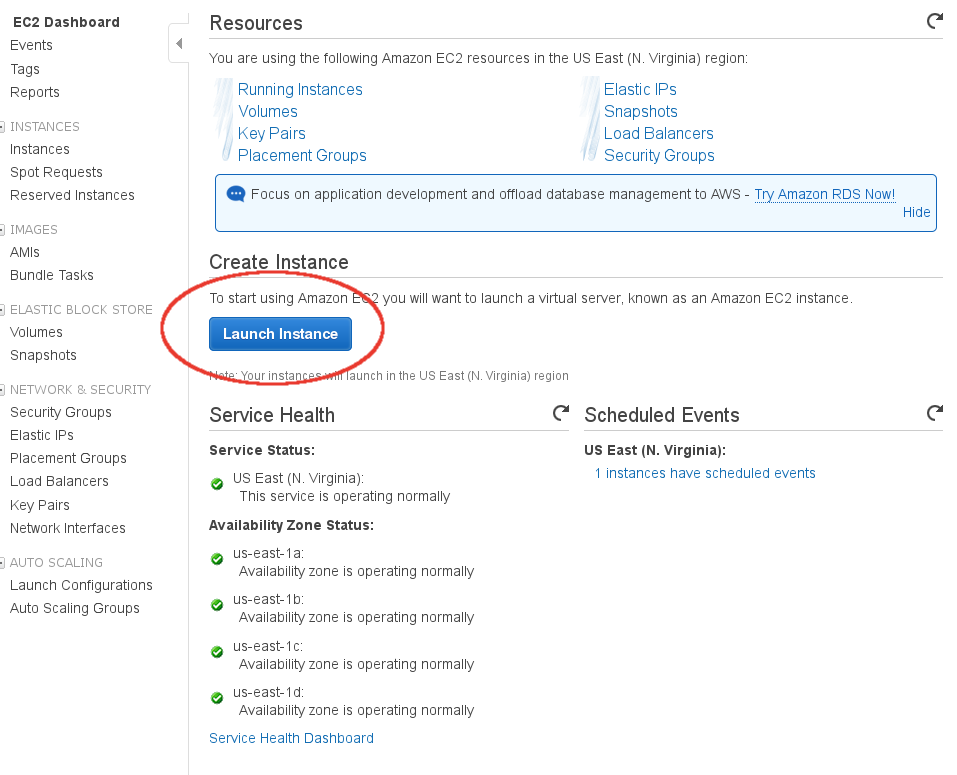Collapse the AUTO SCALING section

click(2, 563)
